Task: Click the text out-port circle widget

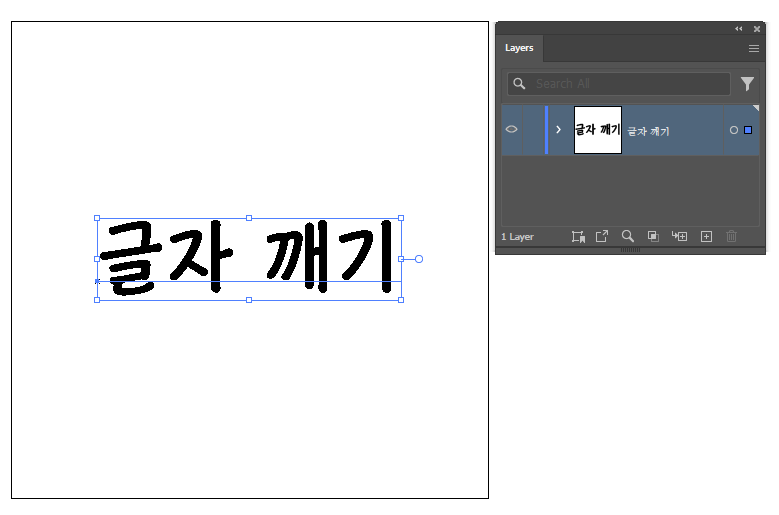Action: tap(419, 259)
